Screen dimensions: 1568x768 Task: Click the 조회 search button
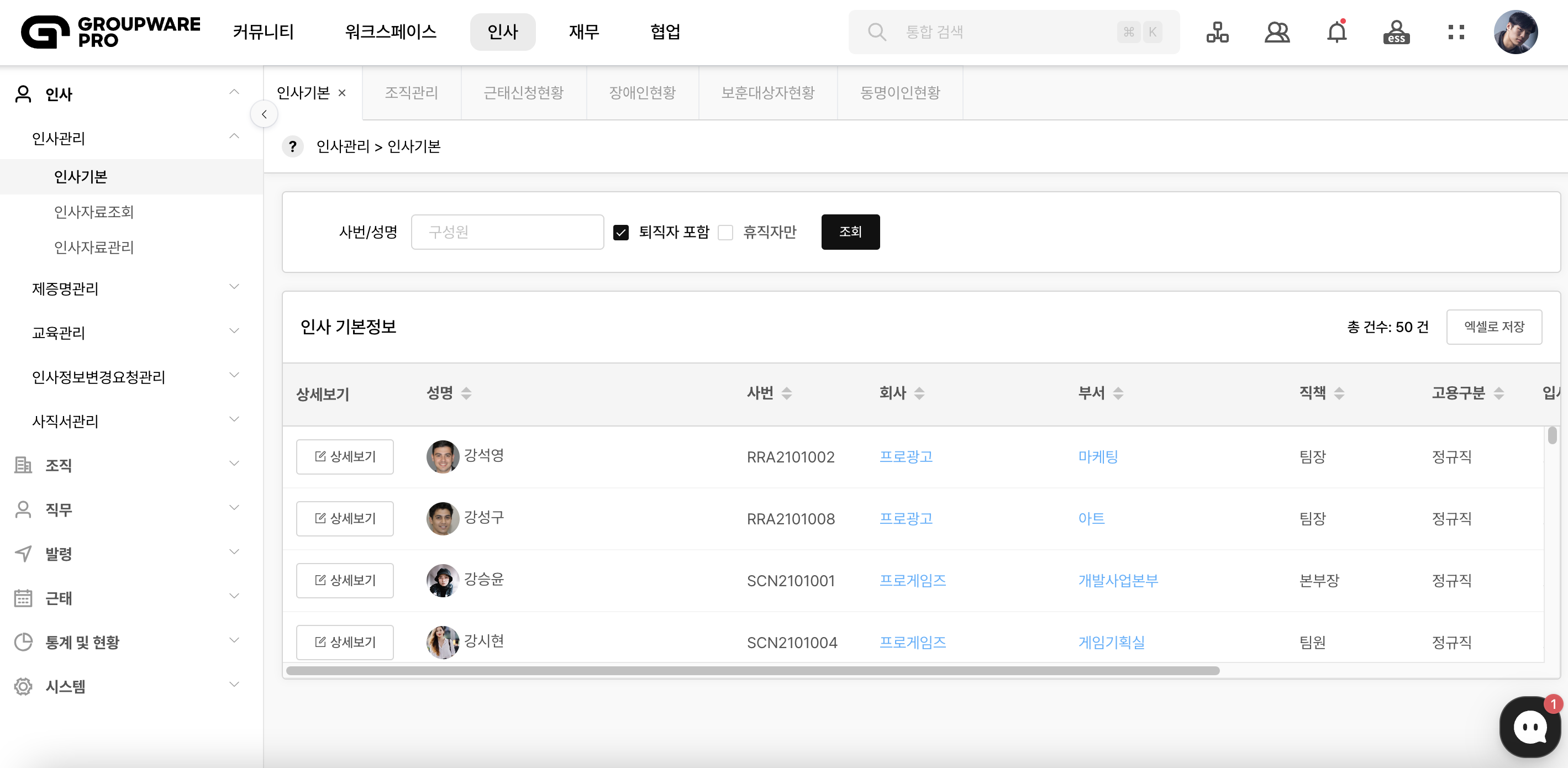click(x=850, y=232)
